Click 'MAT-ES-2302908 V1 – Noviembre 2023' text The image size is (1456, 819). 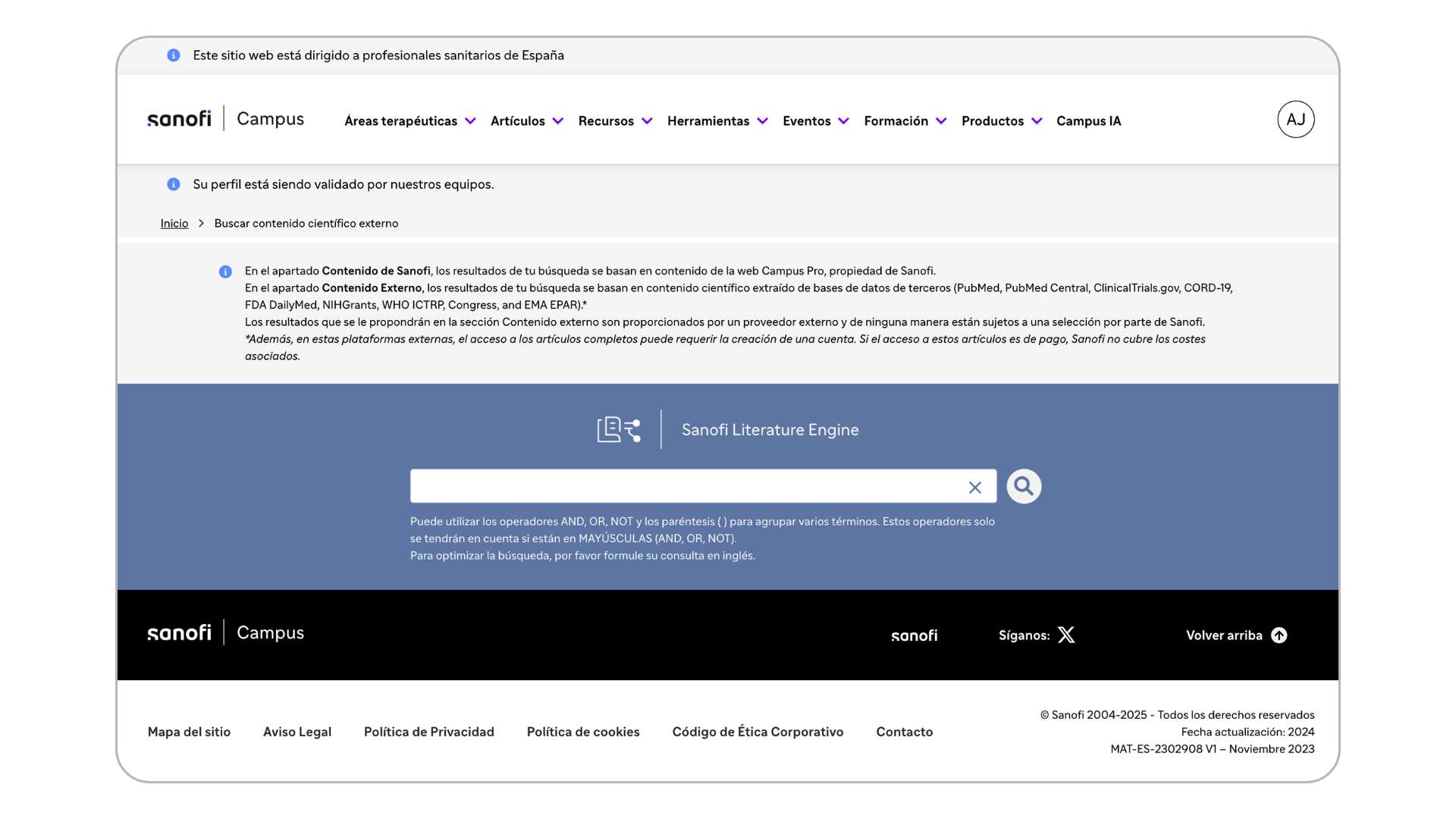pyautogui.click(x=1213, y=748)
